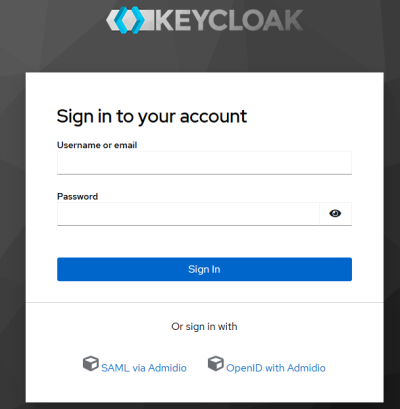Click the blue chevron Keycloak logo icon

pos(129,20)
